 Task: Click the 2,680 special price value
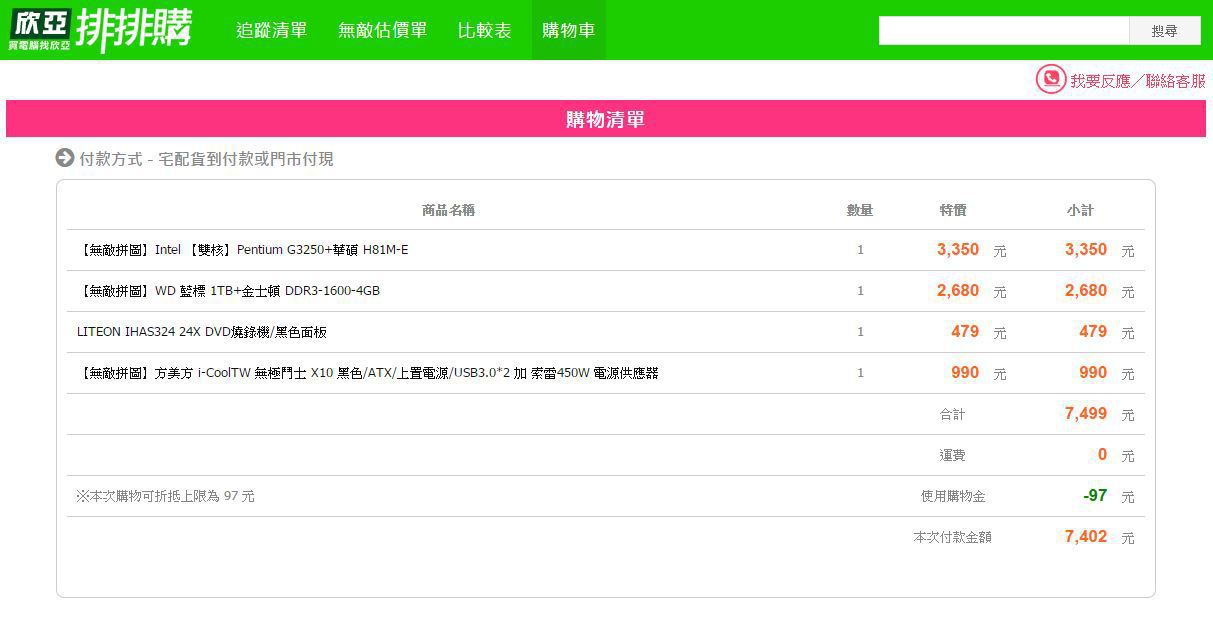[x=958, y=291]
